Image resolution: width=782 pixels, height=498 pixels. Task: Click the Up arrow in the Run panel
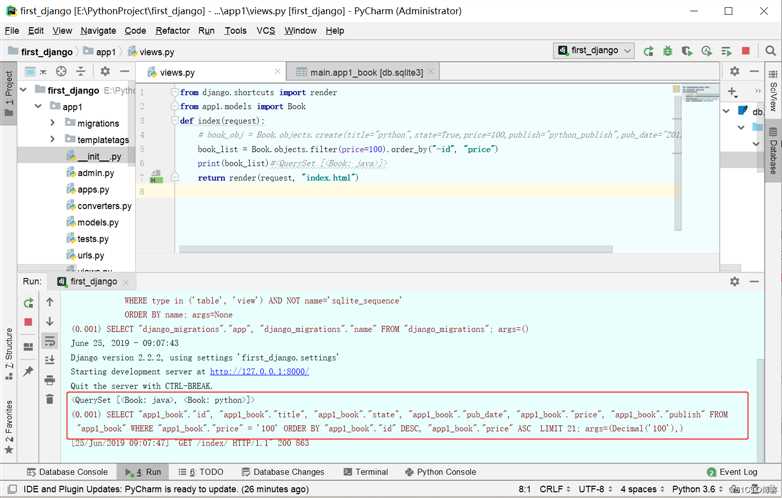[50, 302]
